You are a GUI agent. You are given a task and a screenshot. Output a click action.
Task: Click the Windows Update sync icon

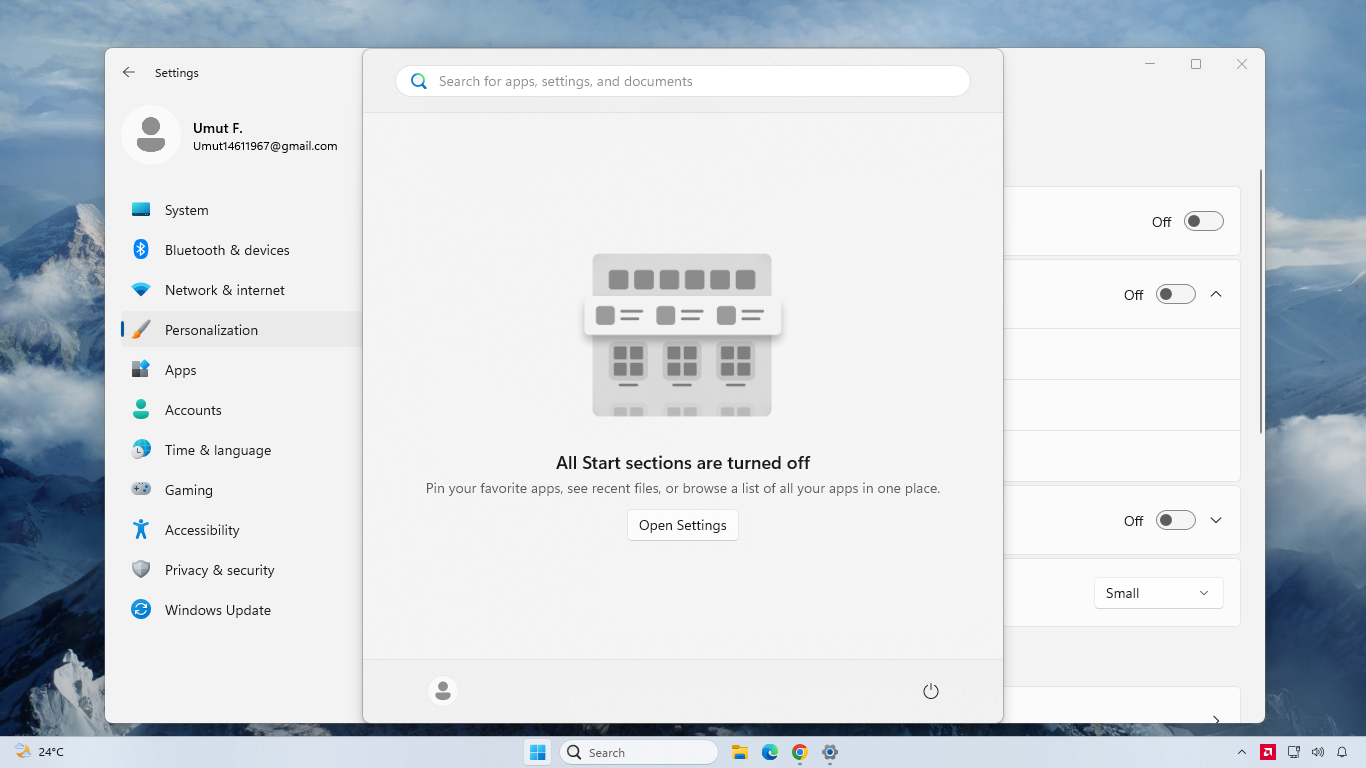tap(141, 610)
